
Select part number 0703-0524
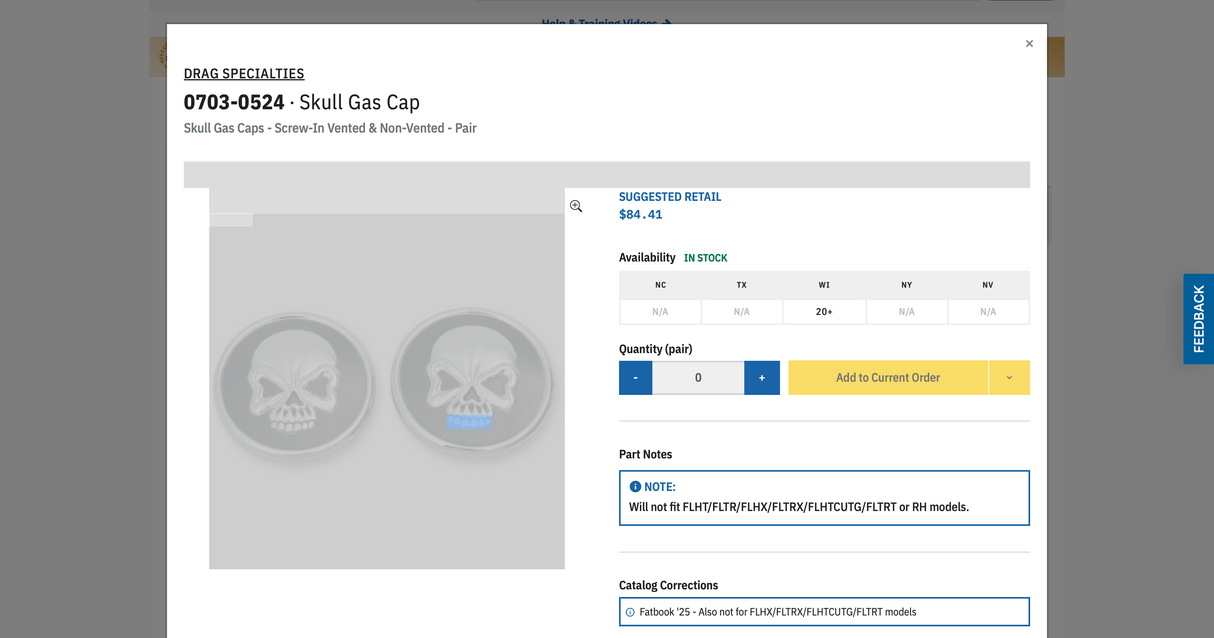pyautogui.click(x=234, y=102)
